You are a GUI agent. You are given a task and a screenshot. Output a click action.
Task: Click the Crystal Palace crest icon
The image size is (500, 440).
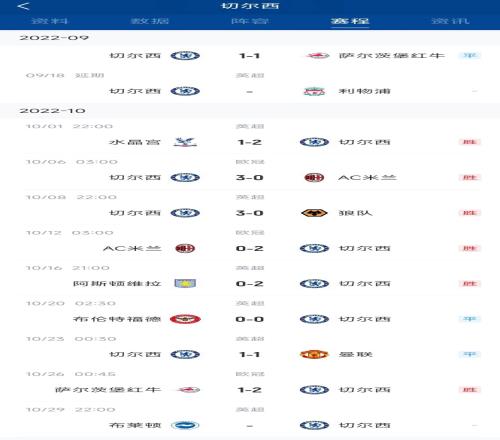point(185,142)
